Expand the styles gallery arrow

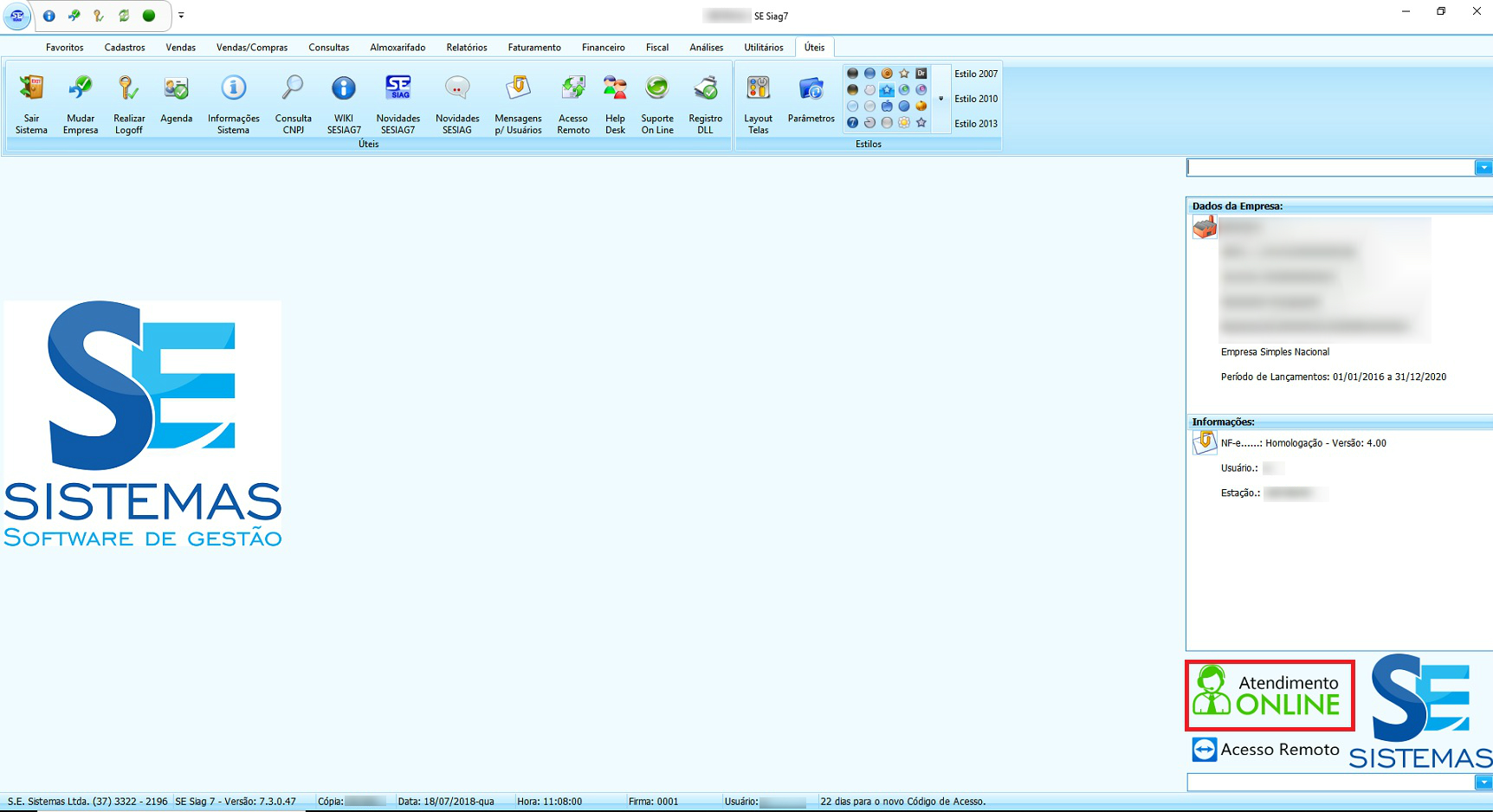coord(940,99)
